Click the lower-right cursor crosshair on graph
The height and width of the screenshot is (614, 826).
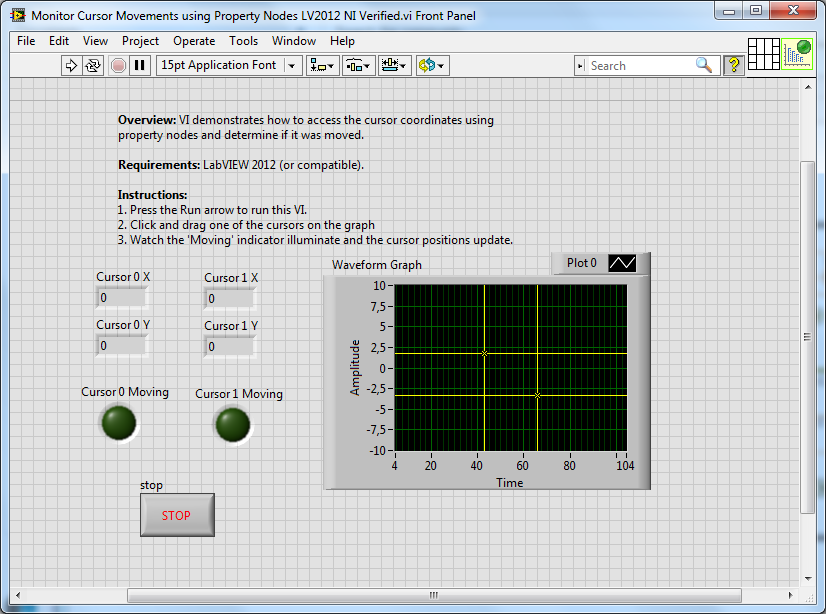pos(537,395)
